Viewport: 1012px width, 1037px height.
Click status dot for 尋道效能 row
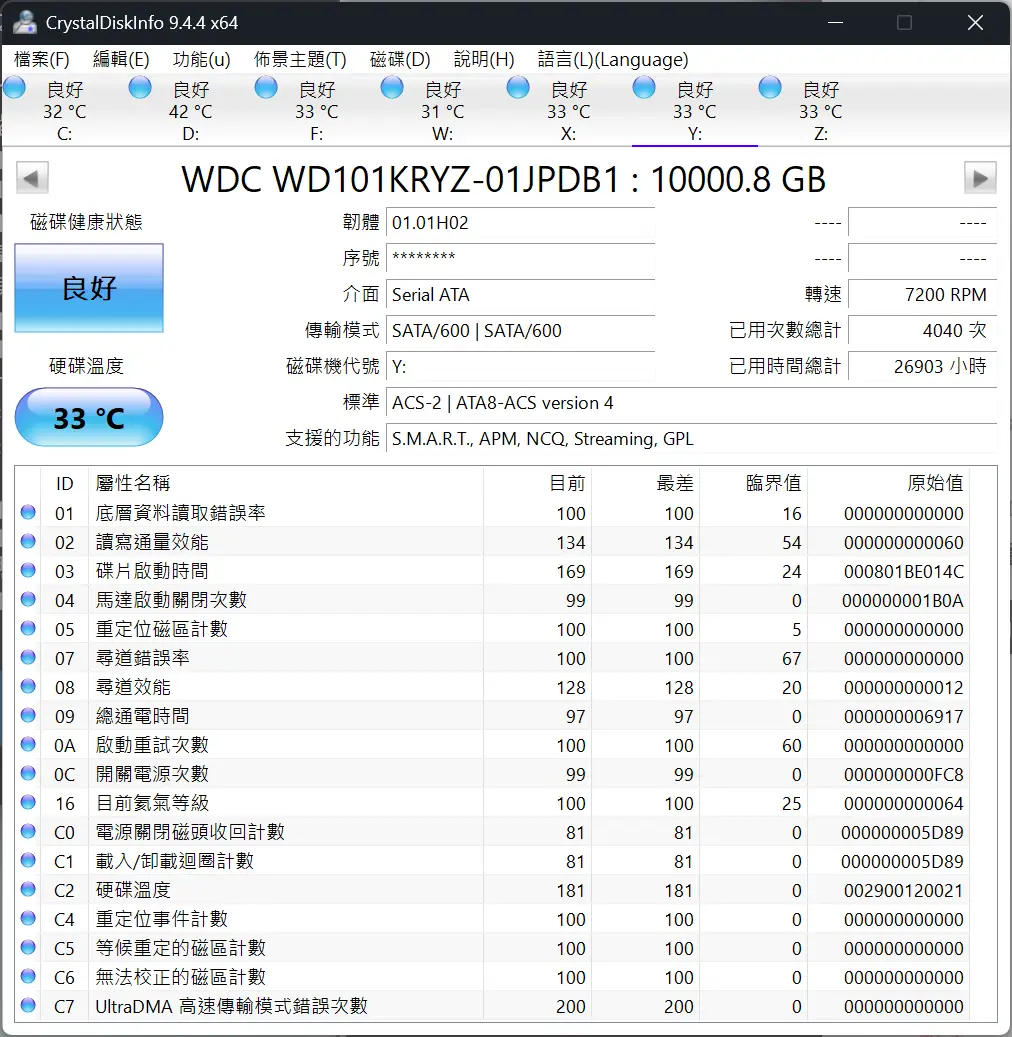[28, 686]
